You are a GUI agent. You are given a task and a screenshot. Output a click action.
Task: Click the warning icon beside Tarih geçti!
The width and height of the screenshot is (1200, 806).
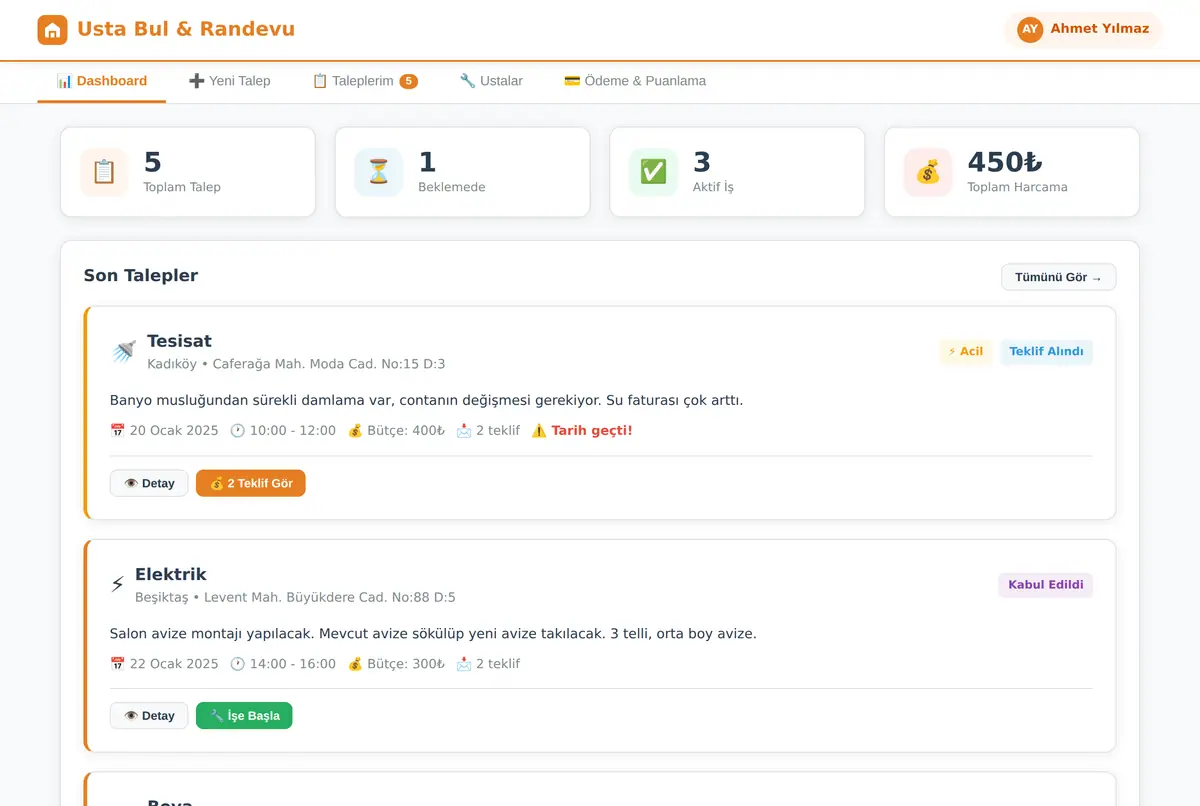pyautogui.click(x=539, y=431)
